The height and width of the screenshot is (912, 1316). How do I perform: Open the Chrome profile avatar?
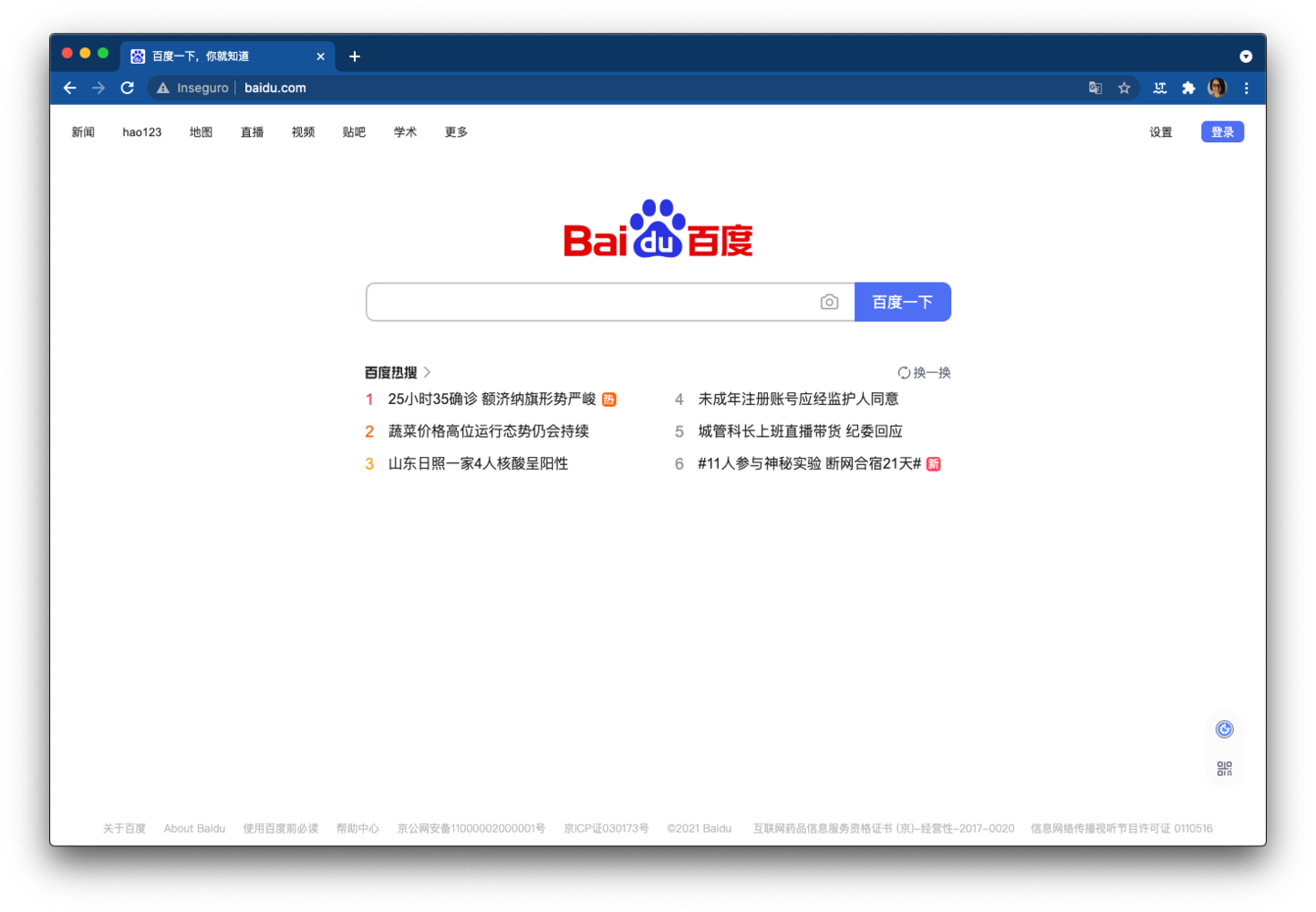[1217, 88]
